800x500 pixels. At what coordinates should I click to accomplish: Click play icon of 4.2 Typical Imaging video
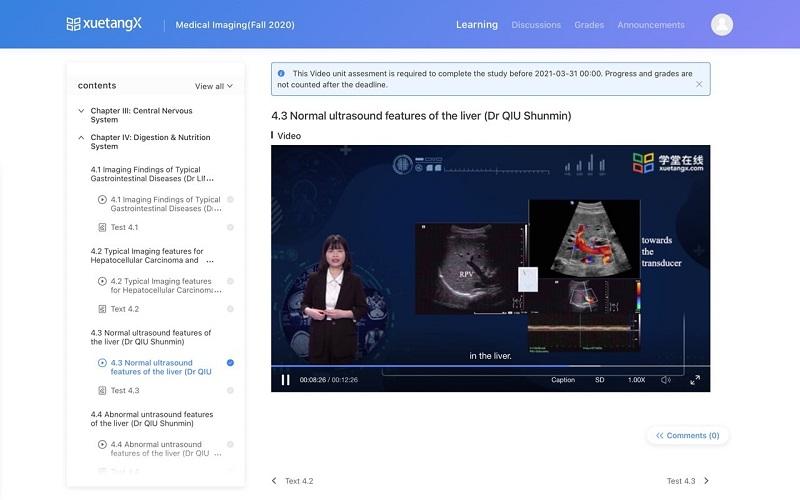pyautogui.click(x=102, y=281)
